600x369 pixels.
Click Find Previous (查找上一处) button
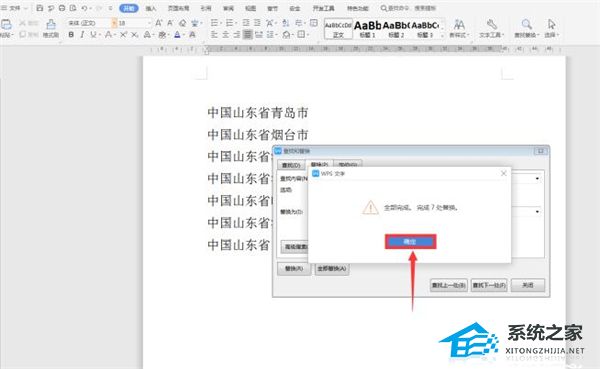tap(448, 285)
